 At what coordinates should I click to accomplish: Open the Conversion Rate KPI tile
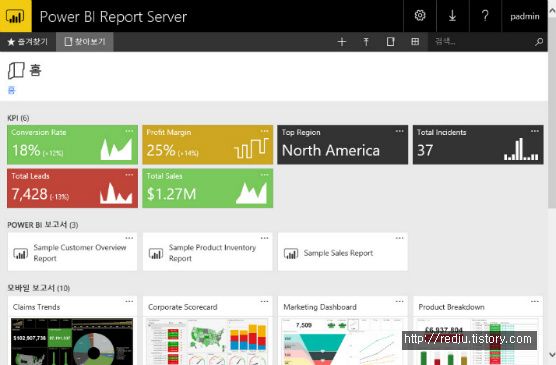[72, 145]
